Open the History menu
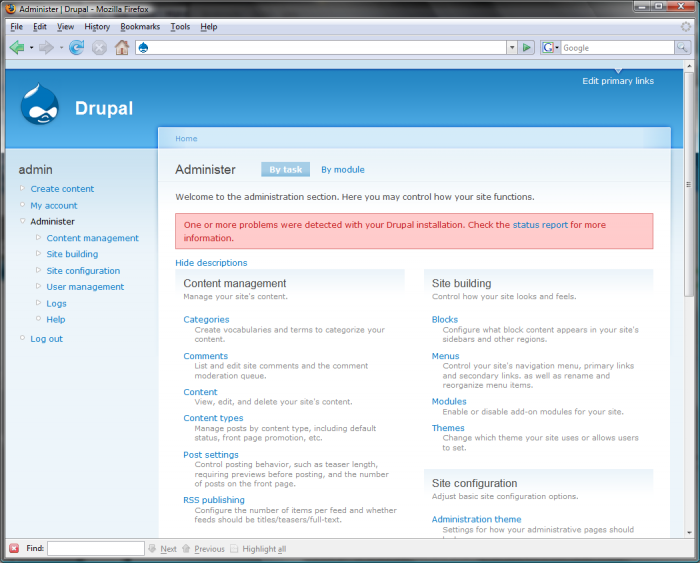The width and height of the screenshot is (700, 563). click(x=97, y=27)
